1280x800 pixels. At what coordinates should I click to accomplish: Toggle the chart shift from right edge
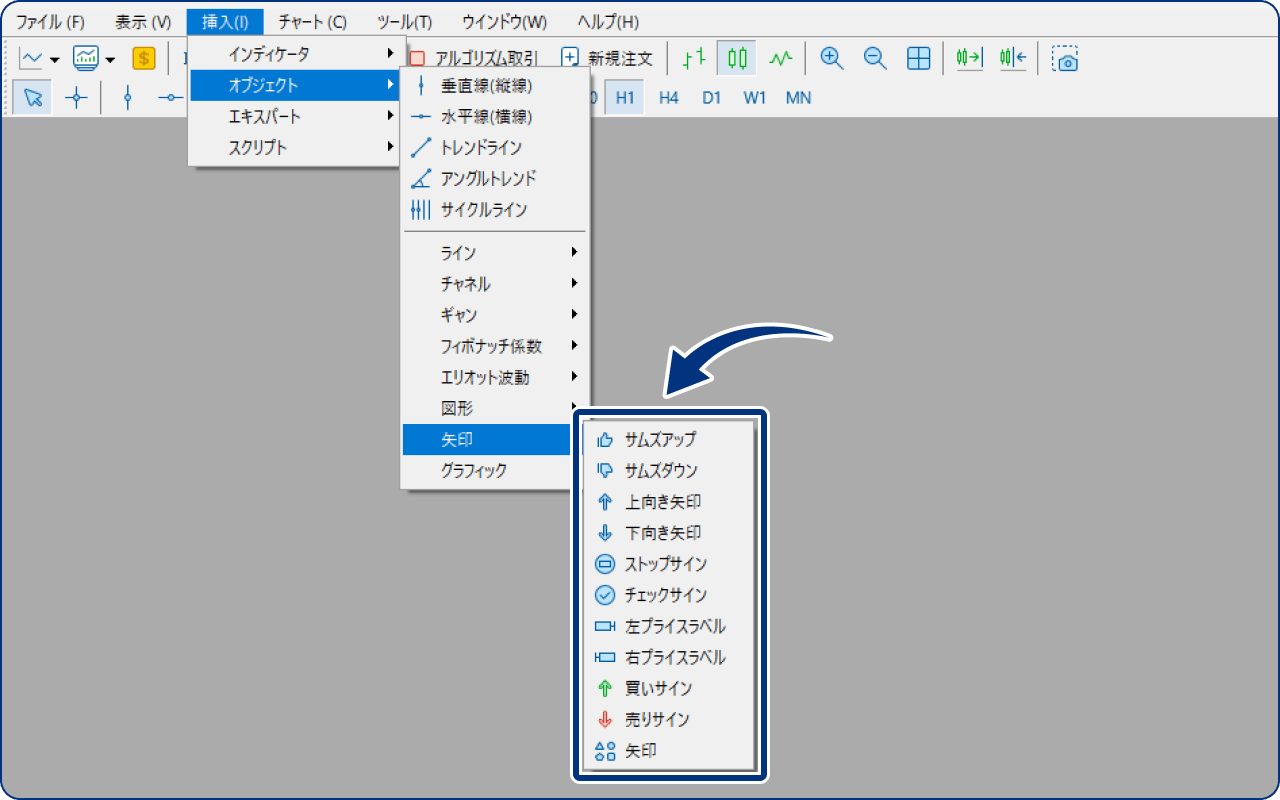[1011, 58]
